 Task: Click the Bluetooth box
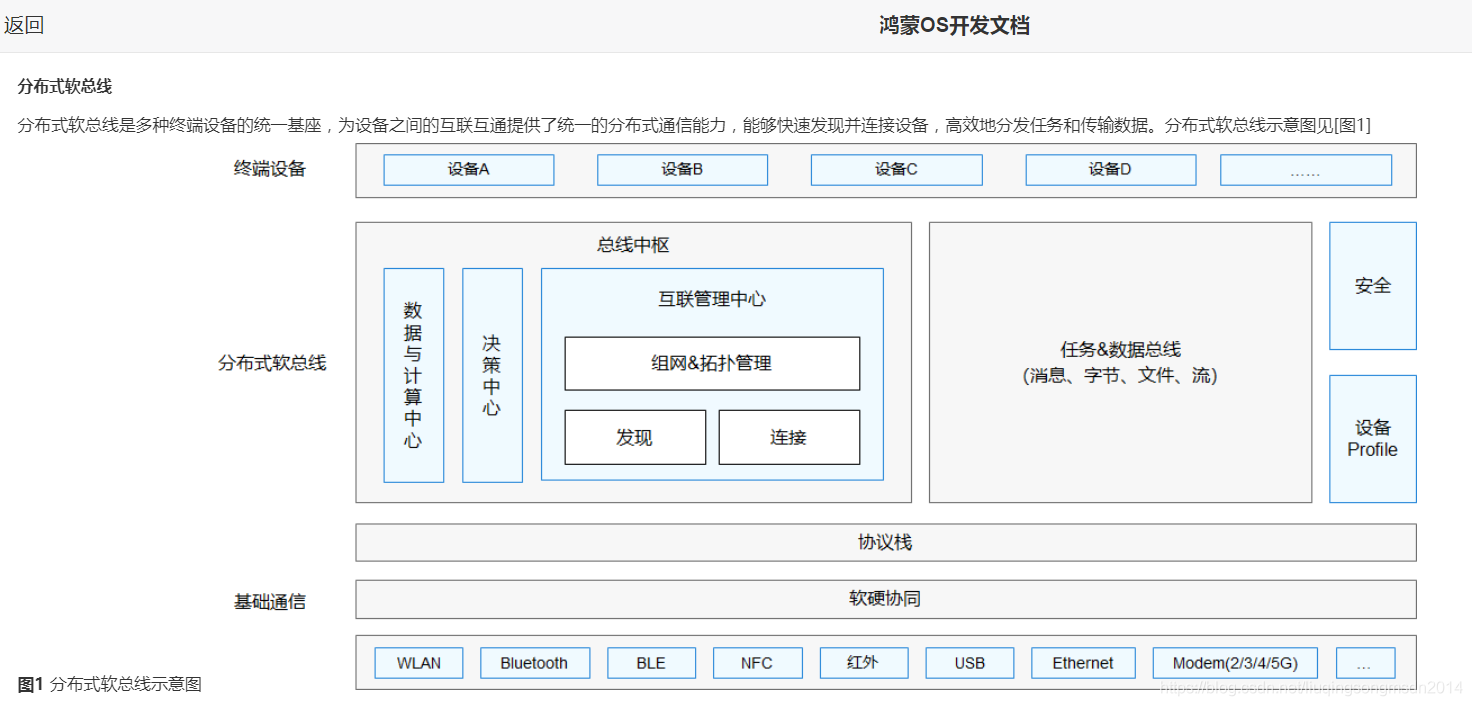tap(535, 663)
